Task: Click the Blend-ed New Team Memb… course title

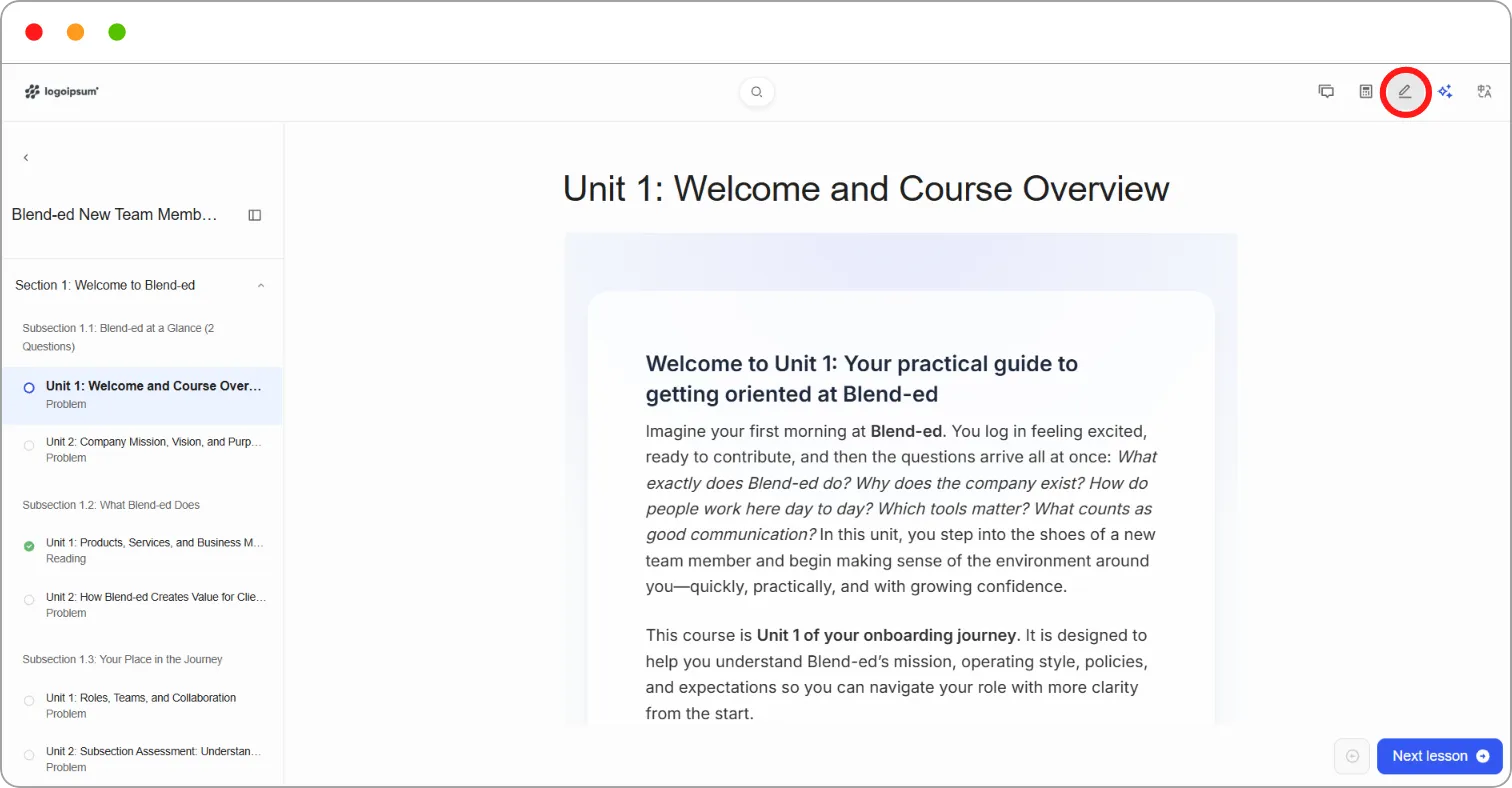Action: [114, 215]
